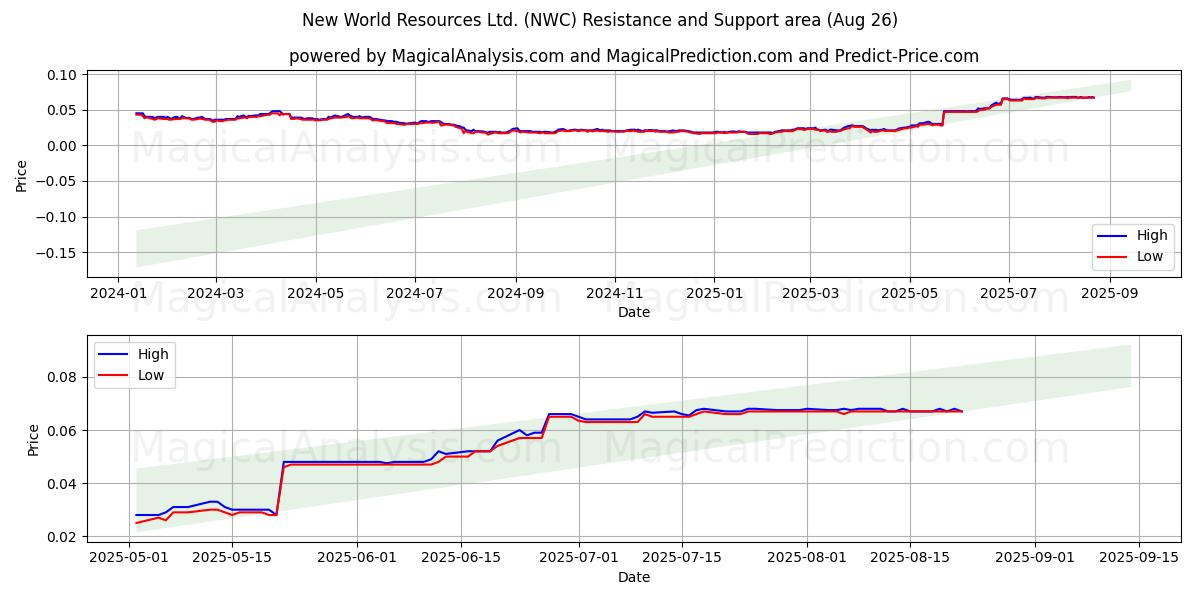Click the bottom chart 0.02 tick label

pyautogui.click(x=62, y=537)
